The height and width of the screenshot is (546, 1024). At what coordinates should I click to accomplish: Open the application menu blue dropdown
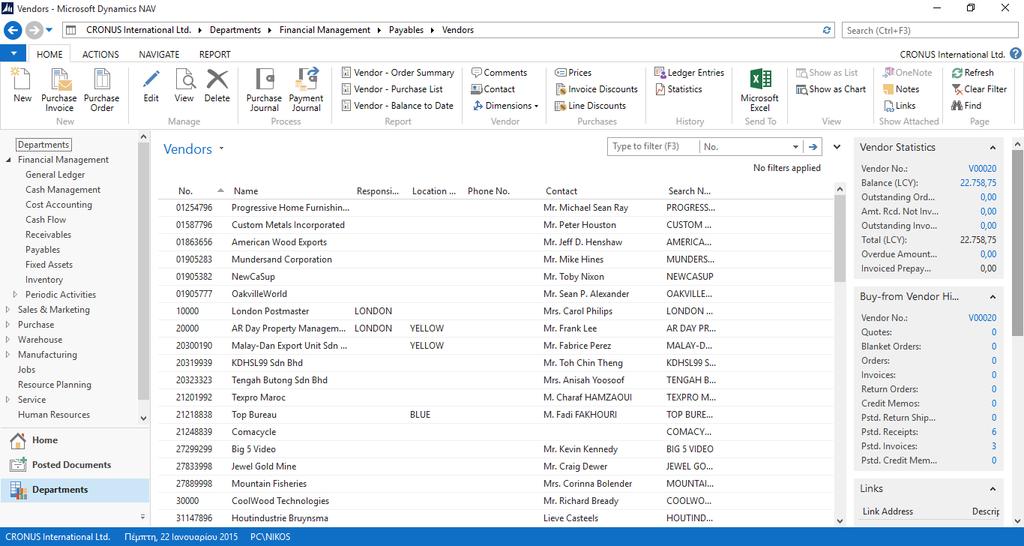[13, 54]
